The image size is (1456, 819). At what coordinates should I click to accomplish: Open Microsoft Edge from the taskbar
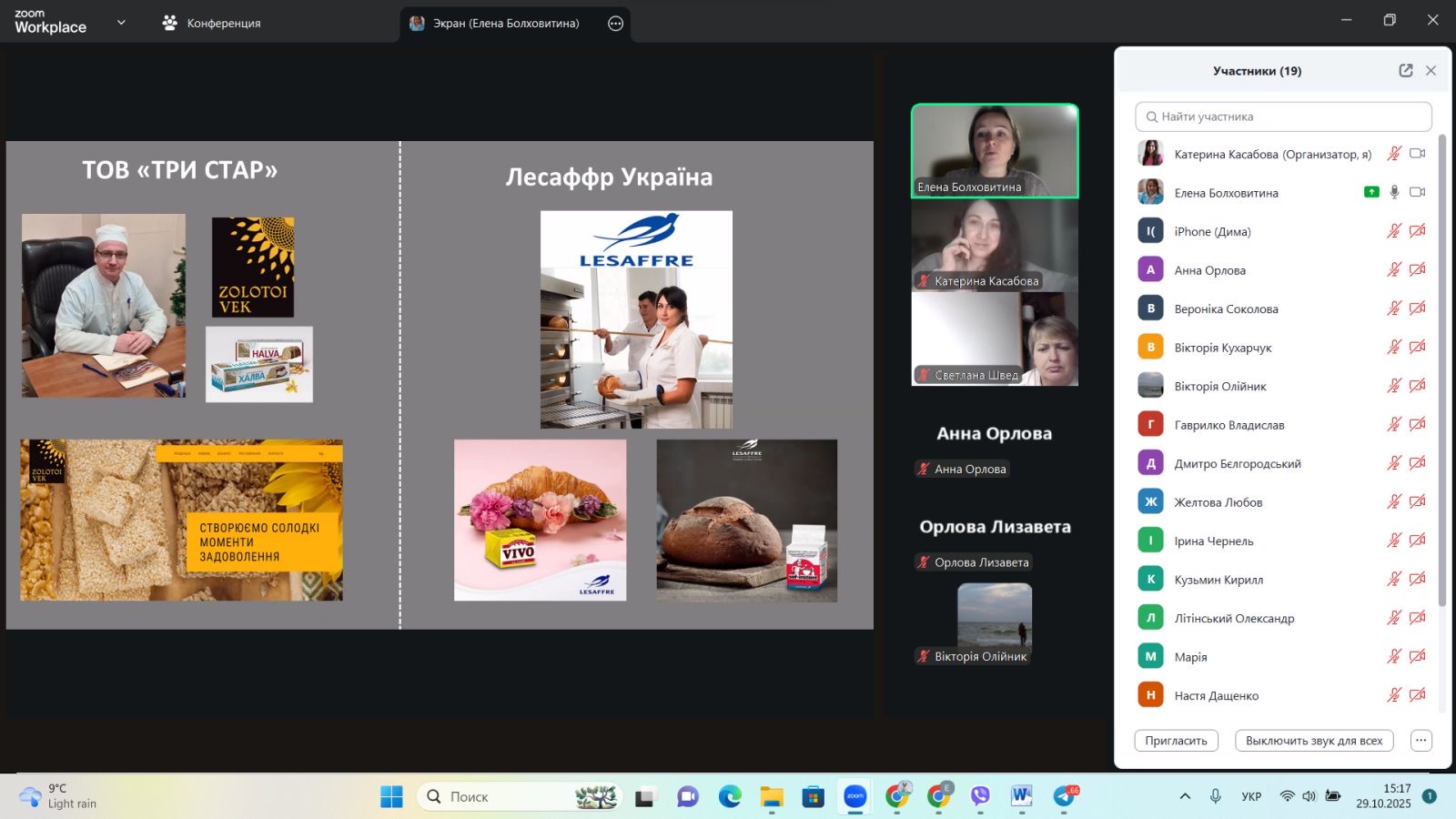click(730, 796)
